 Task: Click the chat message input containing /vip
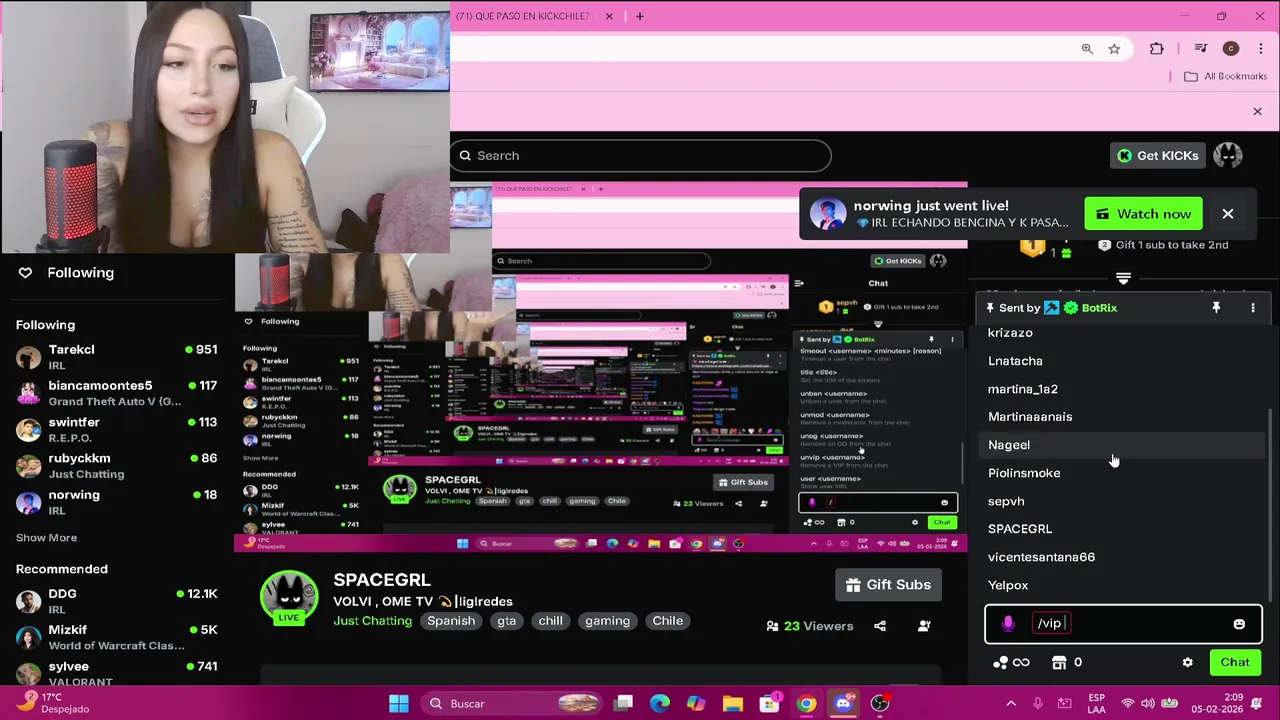tap(1123, 623)
